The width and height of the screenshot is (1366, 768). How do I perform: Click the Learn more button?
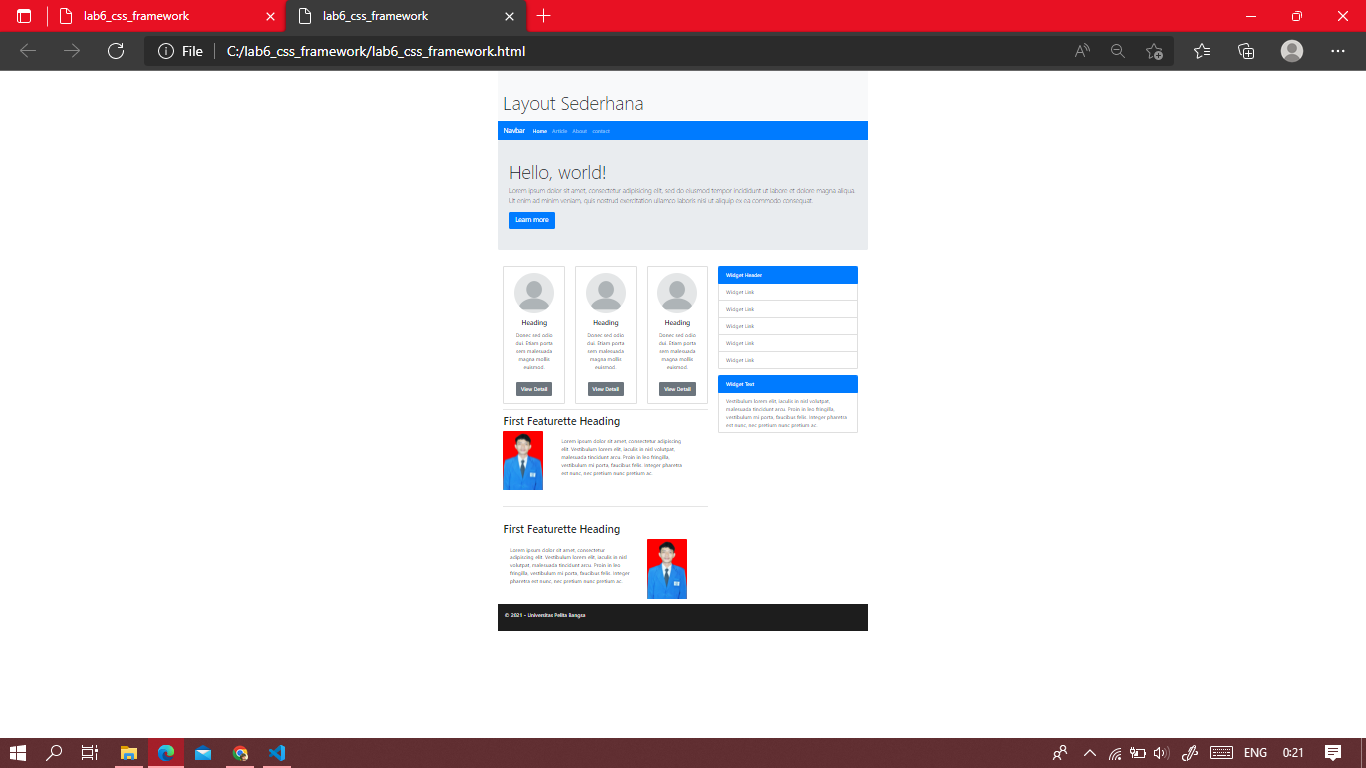pyautogui.click(x=532, y=220)
